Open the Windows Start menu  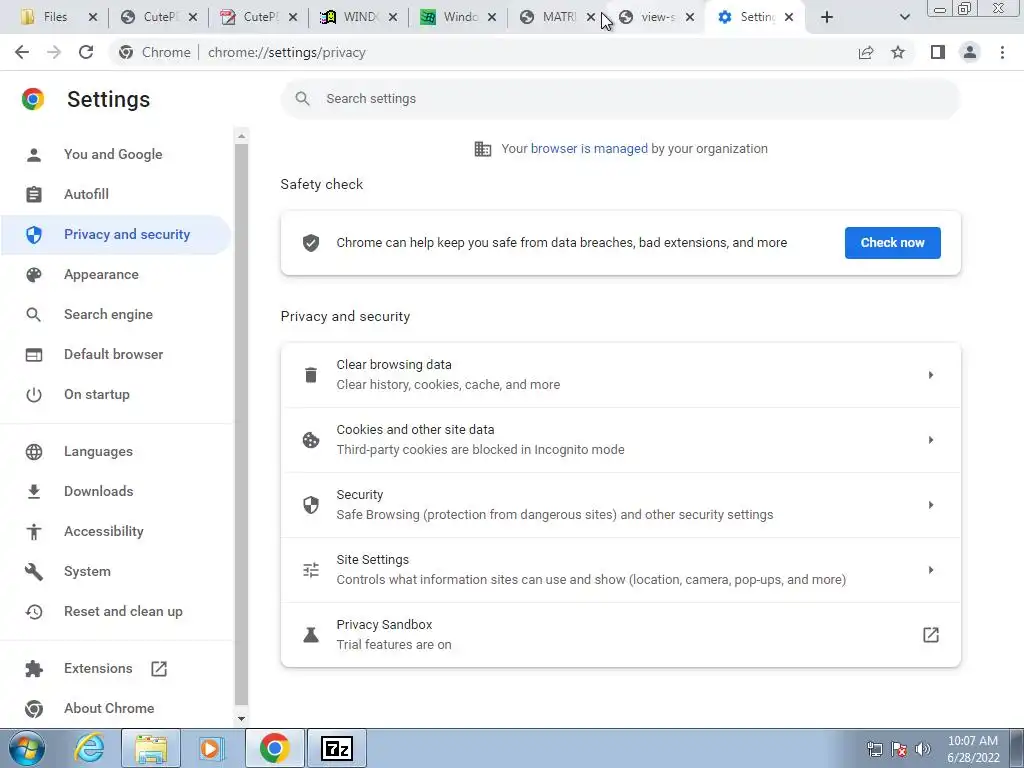click(26, 748)
